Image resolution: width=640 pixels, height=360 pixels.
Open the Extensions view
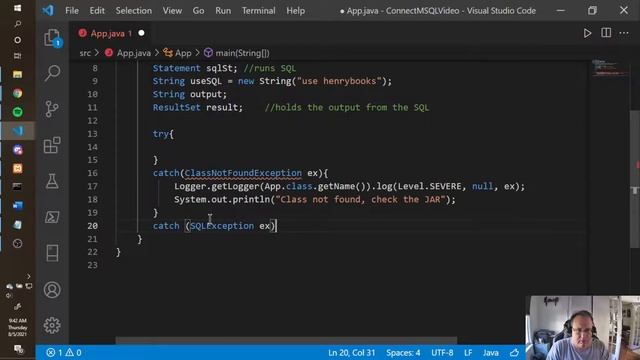click(x=52, y=145)
